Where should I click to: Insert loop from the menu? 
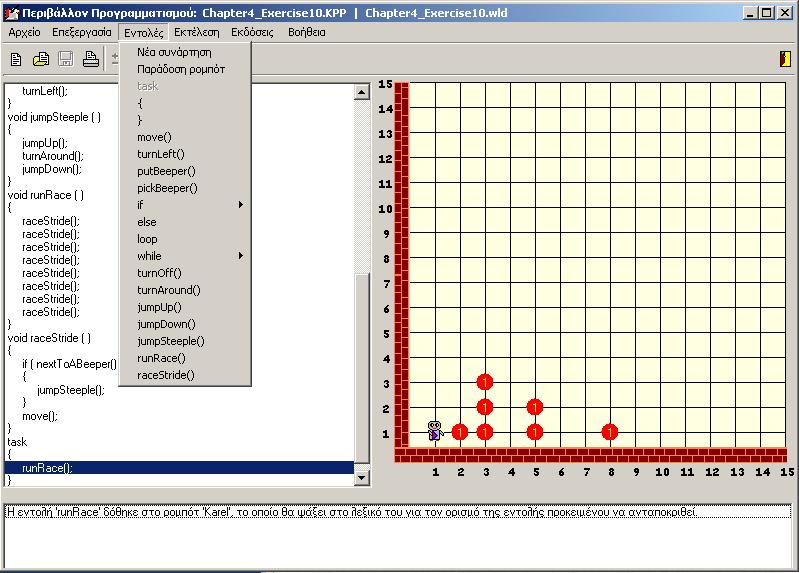tap(185, 239)
